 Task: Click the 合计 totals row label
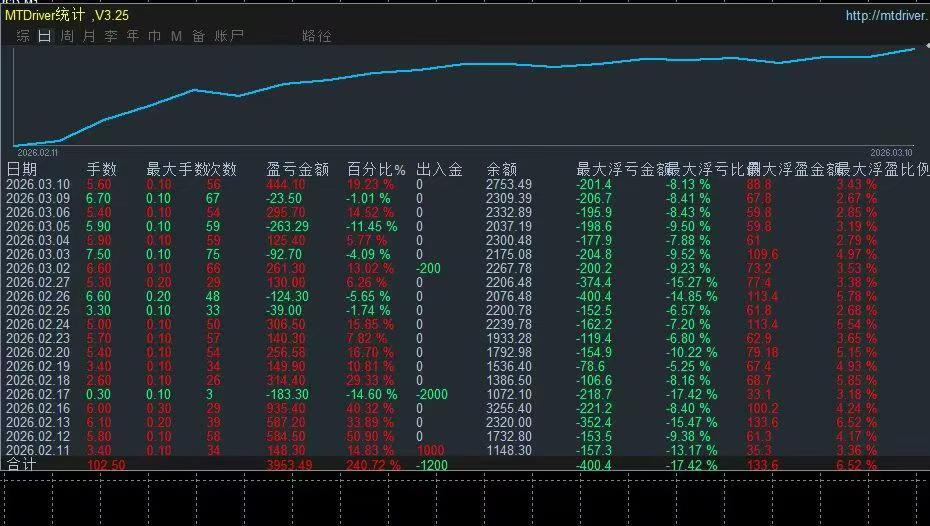click(21, 464)
